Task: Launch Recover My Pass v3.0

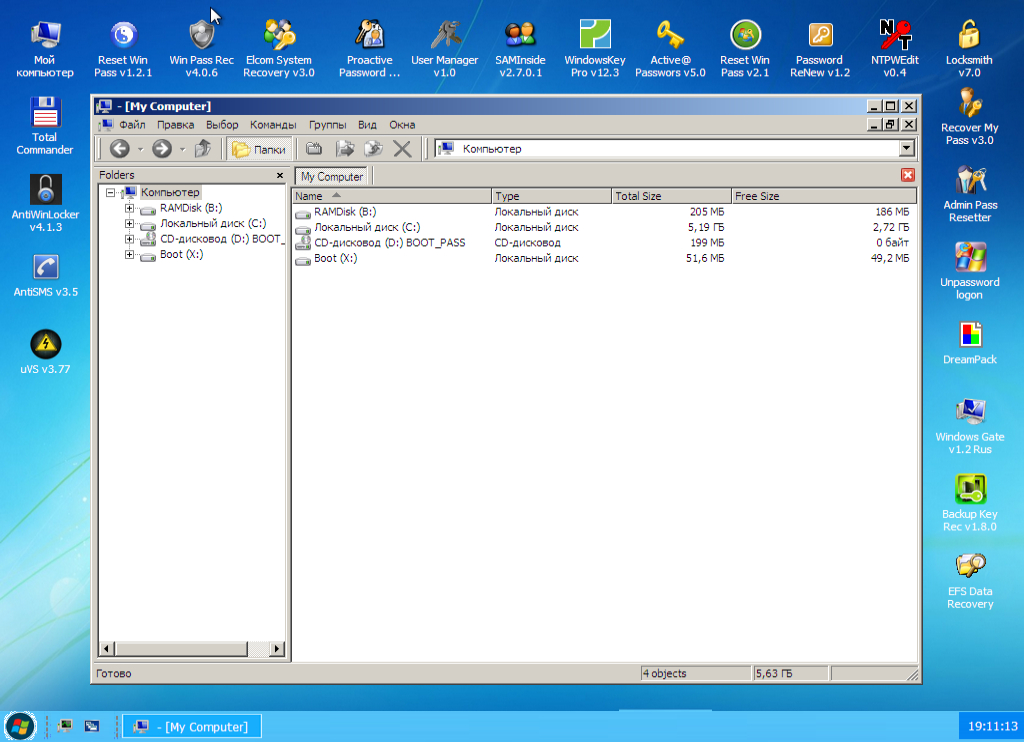Action: pyautogui.click(x=970, y=117)
